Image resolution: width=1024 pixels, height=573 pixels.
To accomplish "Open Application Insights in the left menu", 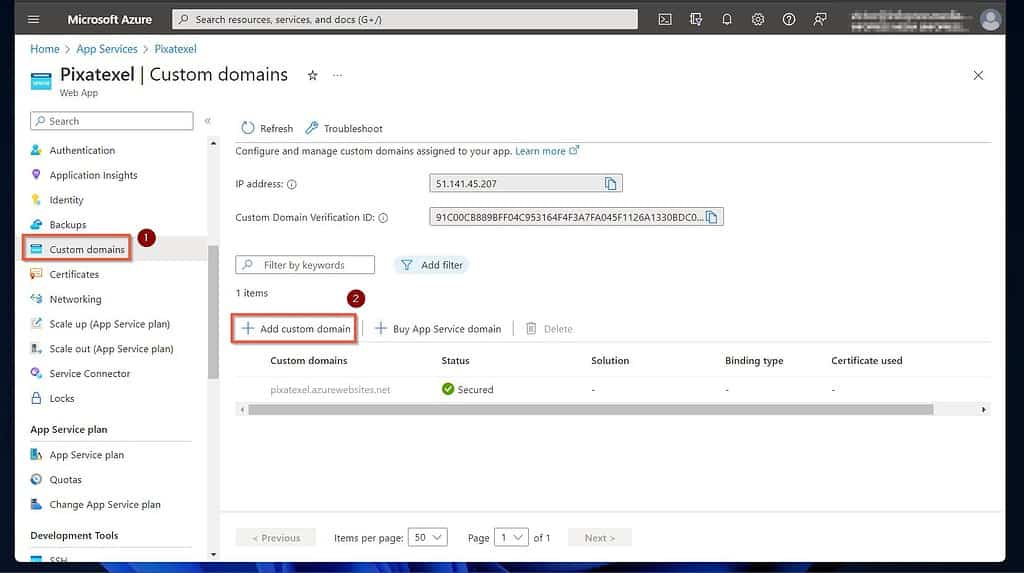I will (93, 175).
